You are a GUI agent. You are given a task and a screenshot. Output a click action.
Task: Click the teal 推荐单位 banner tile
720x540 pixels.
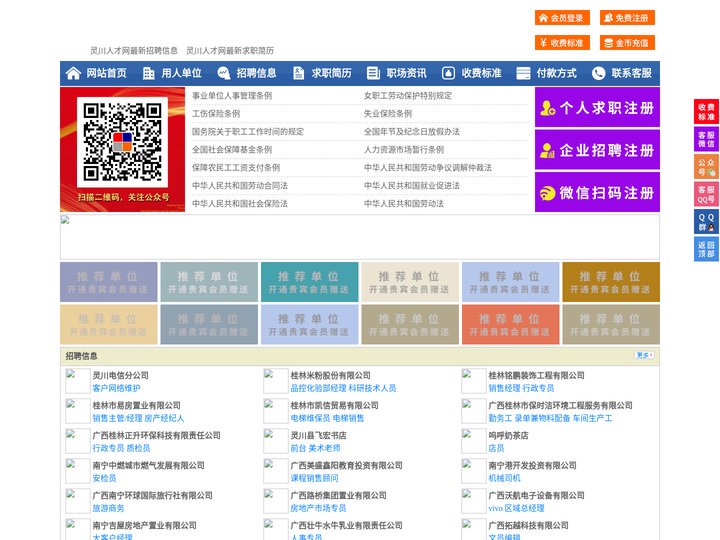309,282
